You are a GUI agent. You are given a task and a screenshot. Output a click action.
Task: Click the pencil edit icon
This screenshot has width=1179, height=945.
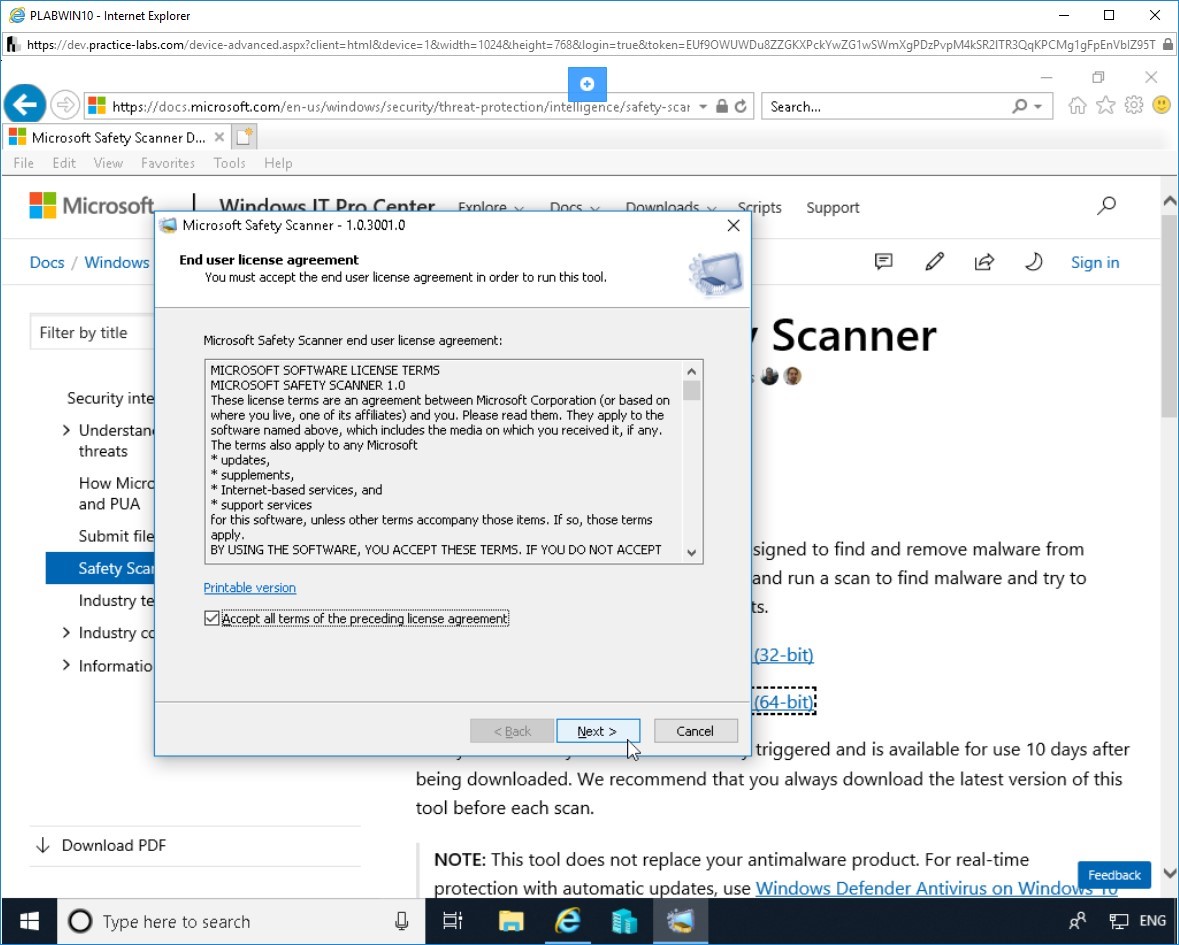click(935, 262)
